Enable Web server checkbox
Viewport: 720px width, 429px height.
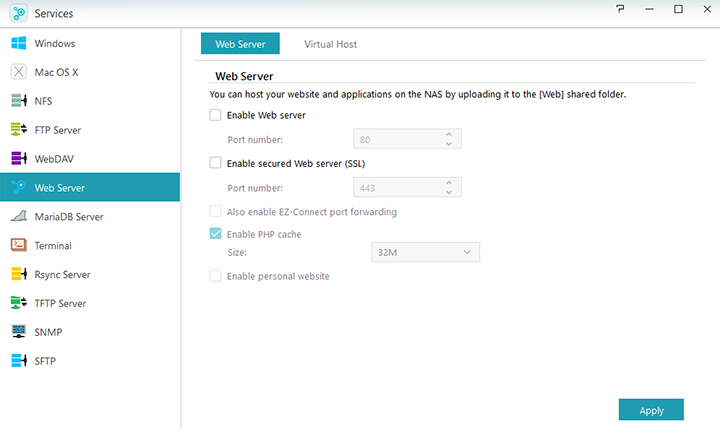[215, 115]
